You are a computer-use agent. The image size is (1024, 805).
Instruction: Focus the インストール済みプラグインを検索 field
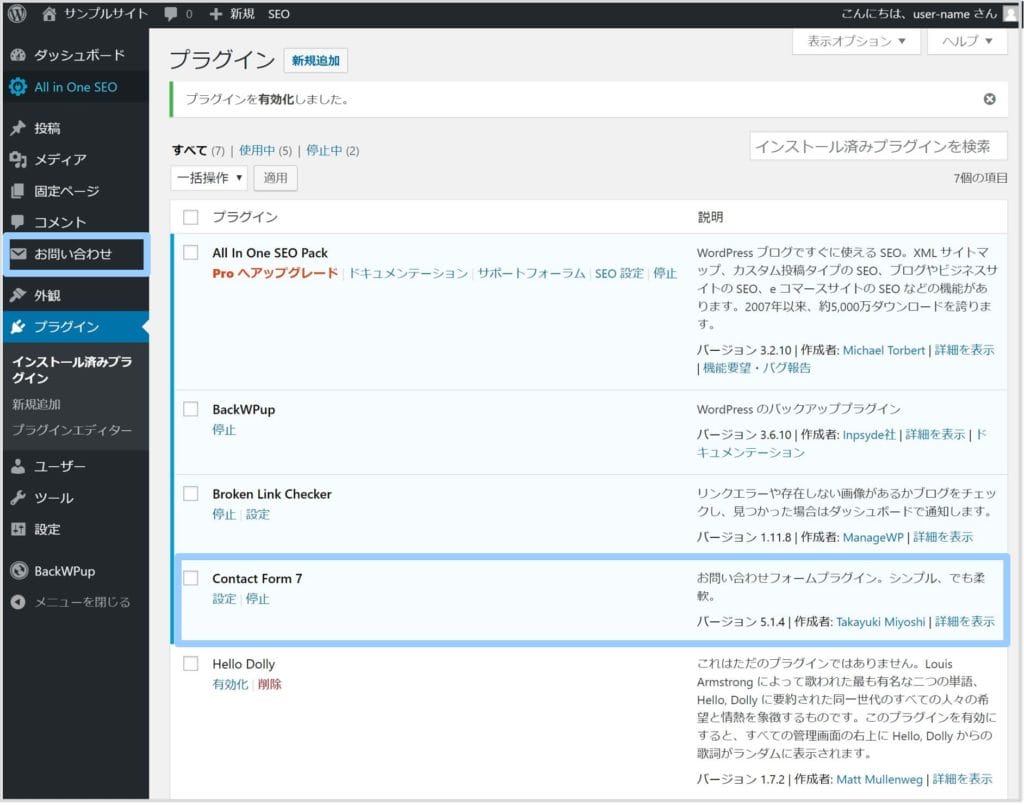(x=878, y=146)
